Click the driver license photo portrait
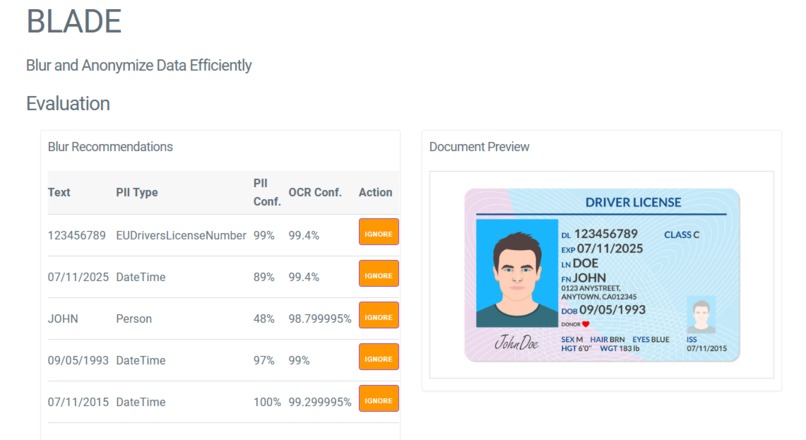Screen dimensions: 806x440 pyautogui.click(x=517, y=273)
